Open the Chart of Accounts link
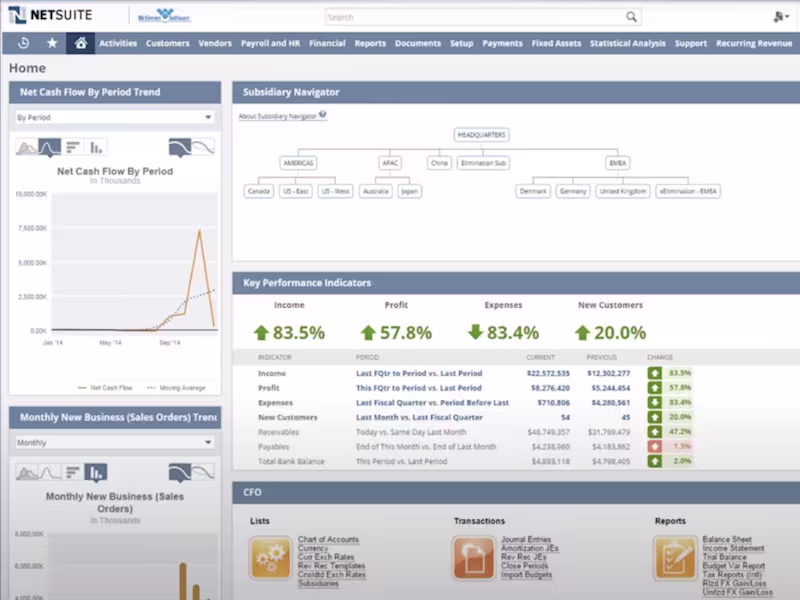 click(328, 539)
